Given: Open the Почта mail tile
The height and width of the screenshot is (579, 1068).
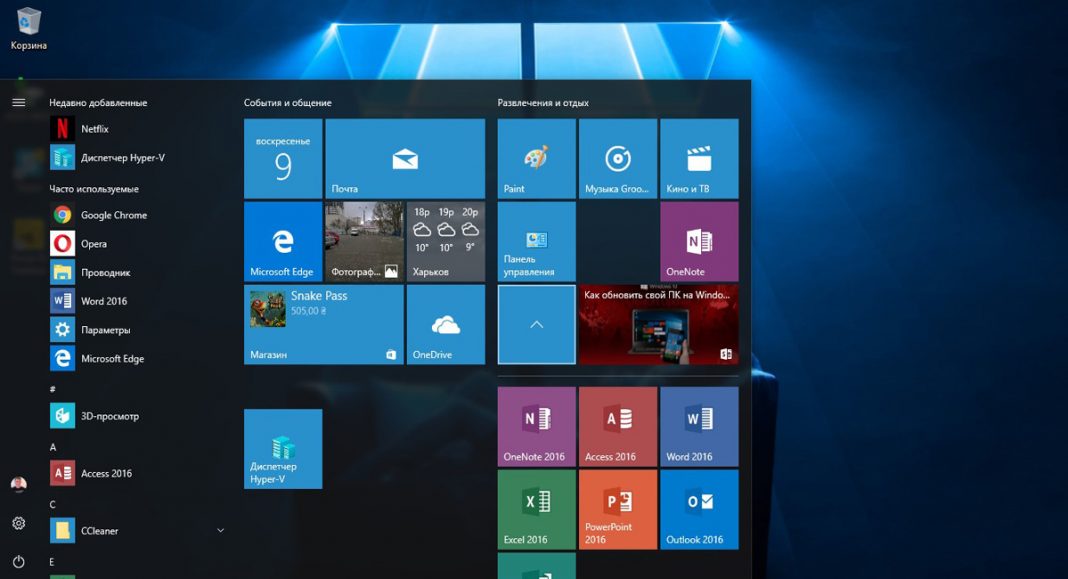Looking at the screenshot, I should click(405, 159).
